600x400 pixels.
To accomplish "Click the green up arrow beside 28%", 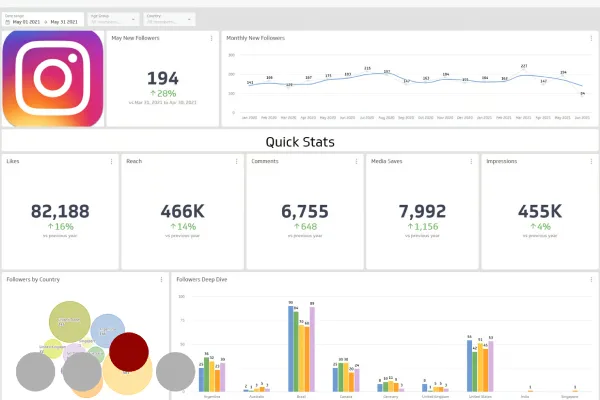I will click(153, 93).
